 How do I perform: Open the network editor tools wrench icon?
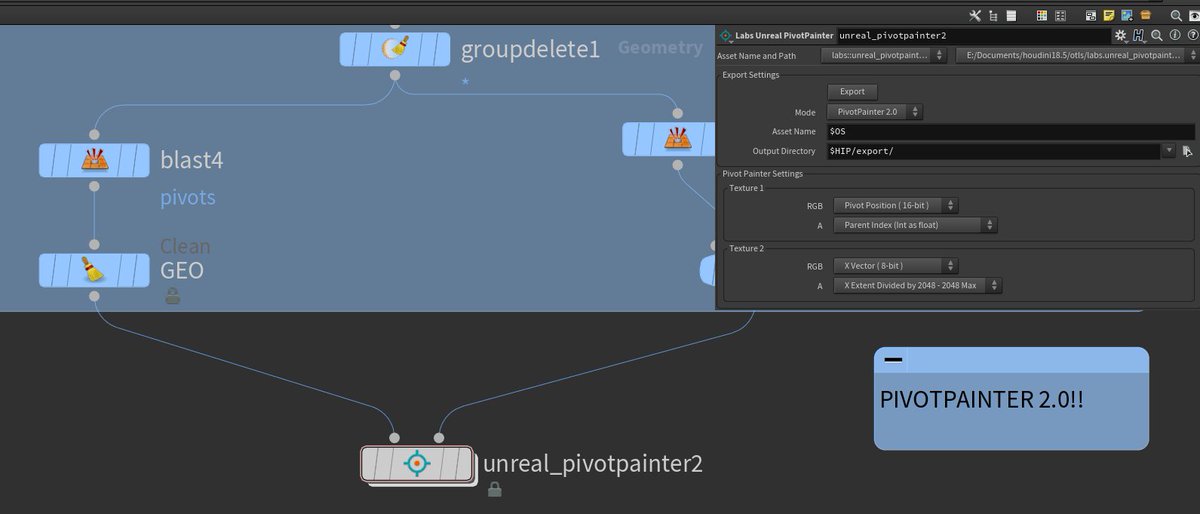tap(976, 15)
